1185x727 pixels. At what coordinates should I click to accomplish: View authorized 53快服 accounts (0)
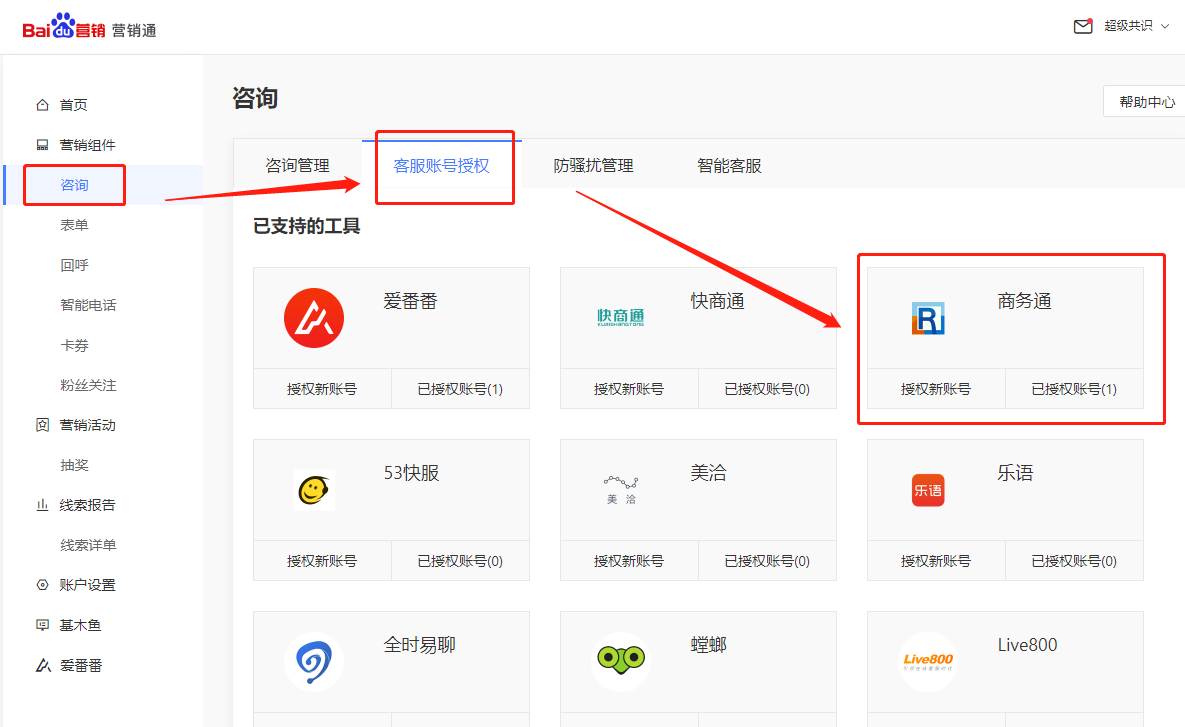460,561
